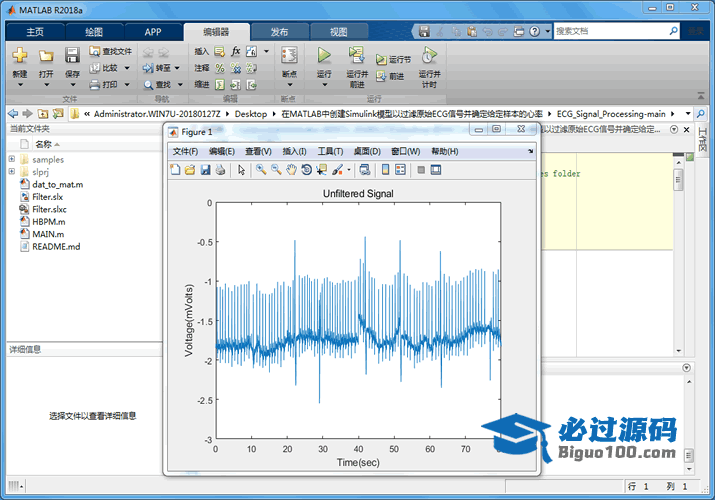Click the Advance button
Viewport: 715px width, 500px height.
pyautogui.click(x=390, y=76)
